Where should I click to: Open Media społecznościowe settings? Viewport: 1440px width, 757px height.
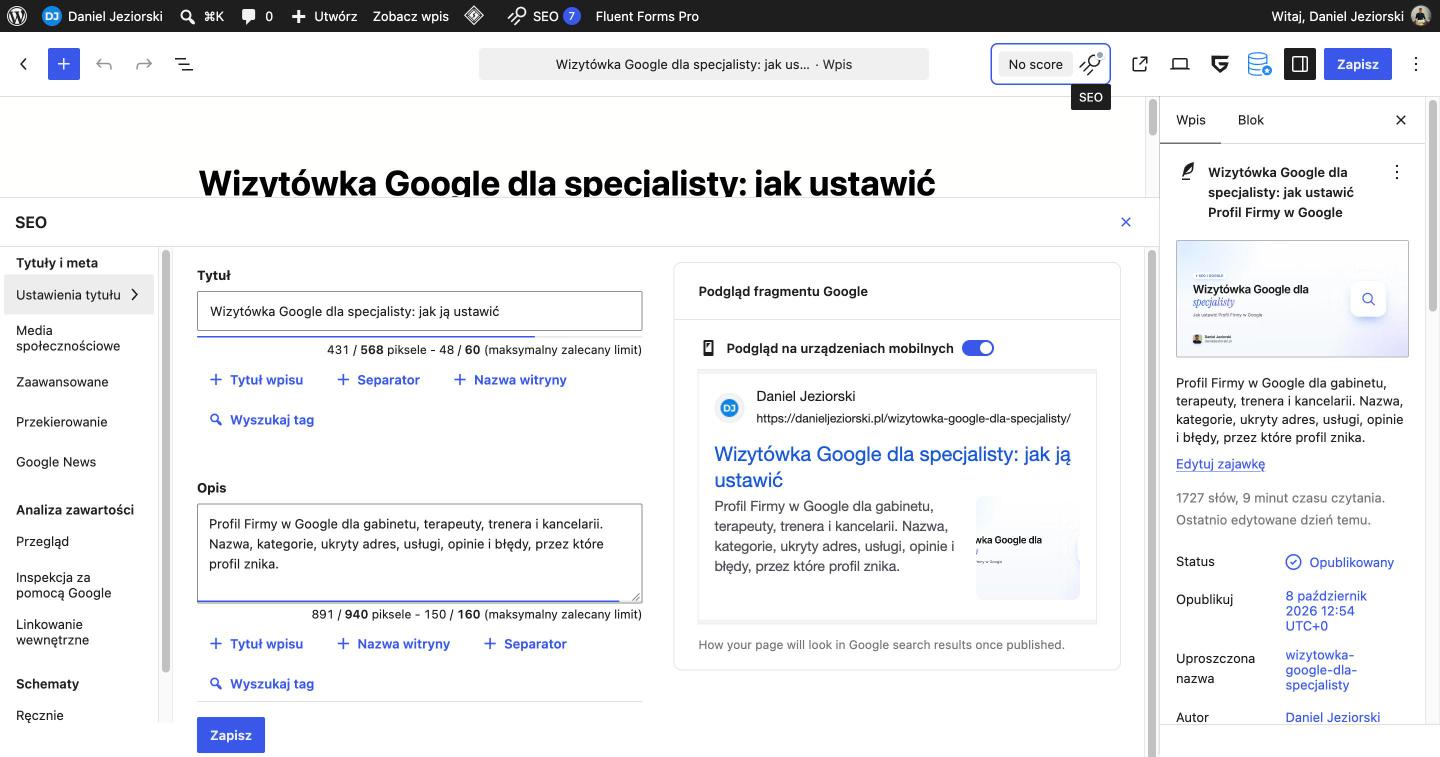click(x=68, y=338)
